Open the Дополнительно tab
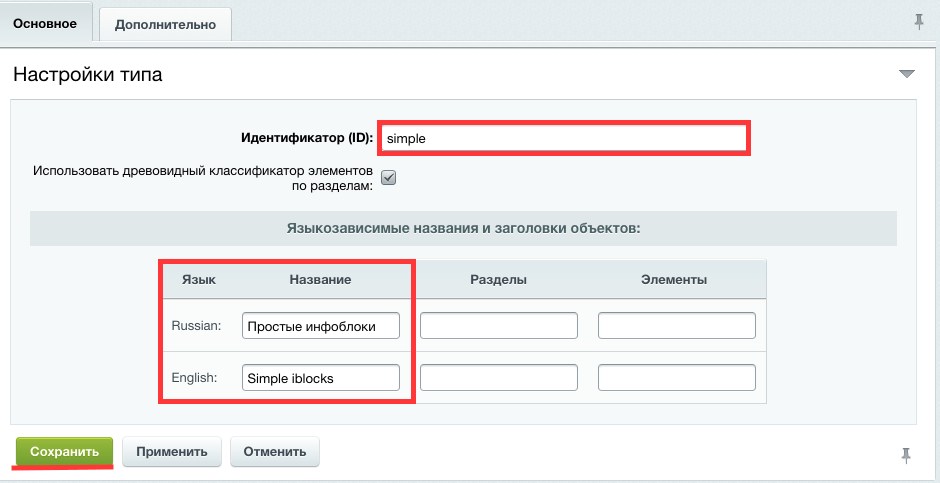 pyautogui.click(x=166, y=23)
